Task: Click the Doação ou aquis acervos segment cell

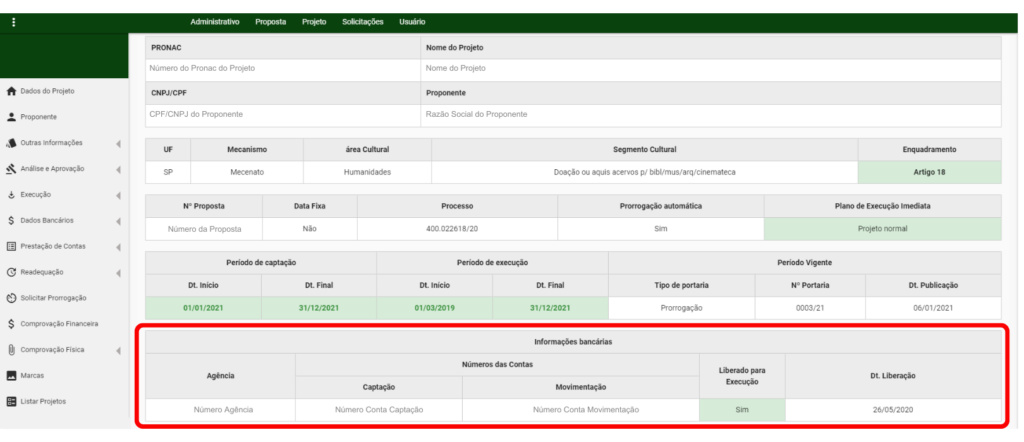Action: [x=645, y=172]
